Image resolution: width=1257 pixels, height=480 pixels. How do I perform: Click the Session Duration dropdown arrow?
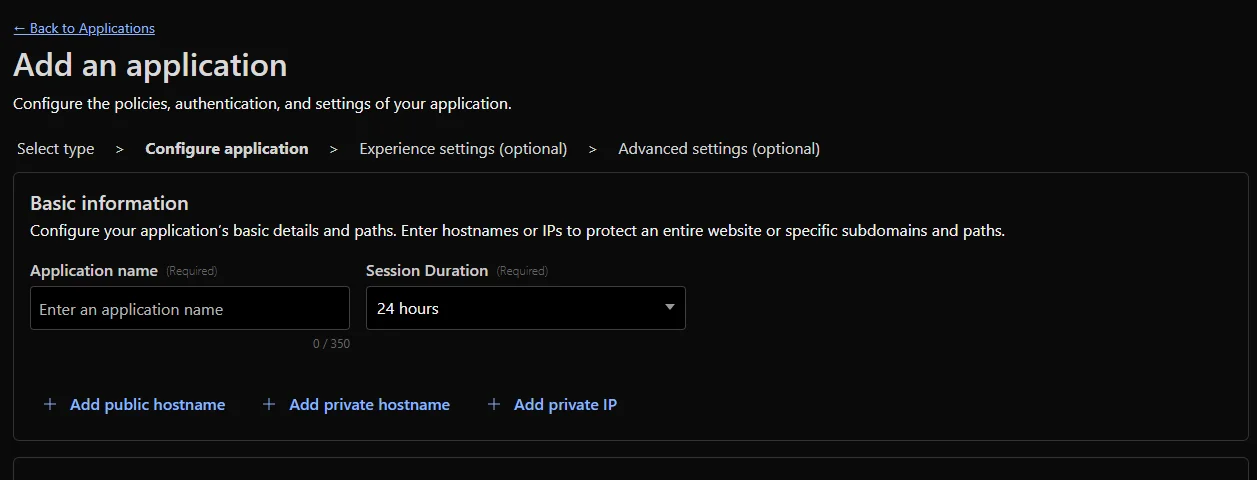pos(670,308)
